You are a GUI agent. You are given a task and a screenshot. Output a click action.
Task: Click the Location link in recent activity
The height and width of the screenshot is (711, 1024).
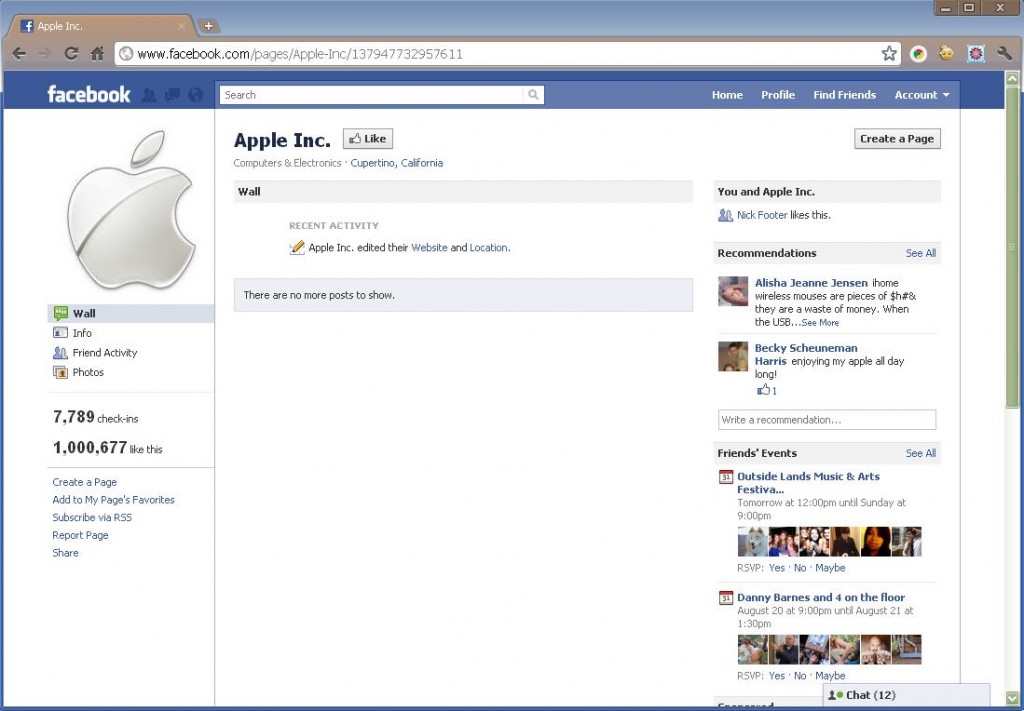tap(488, 247)
